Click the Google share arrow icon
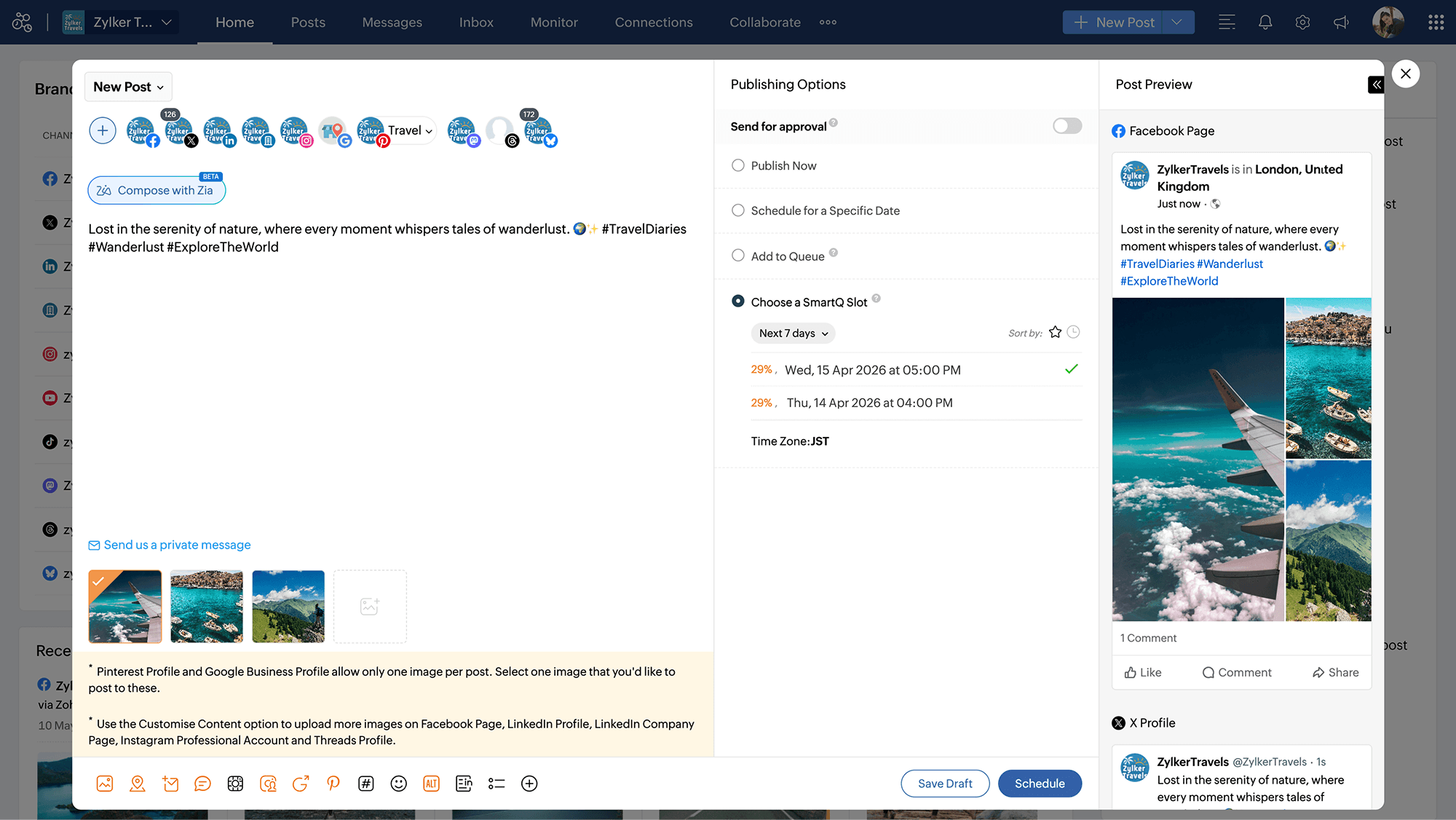This screenshot has height=820, width=1456. 301,784
